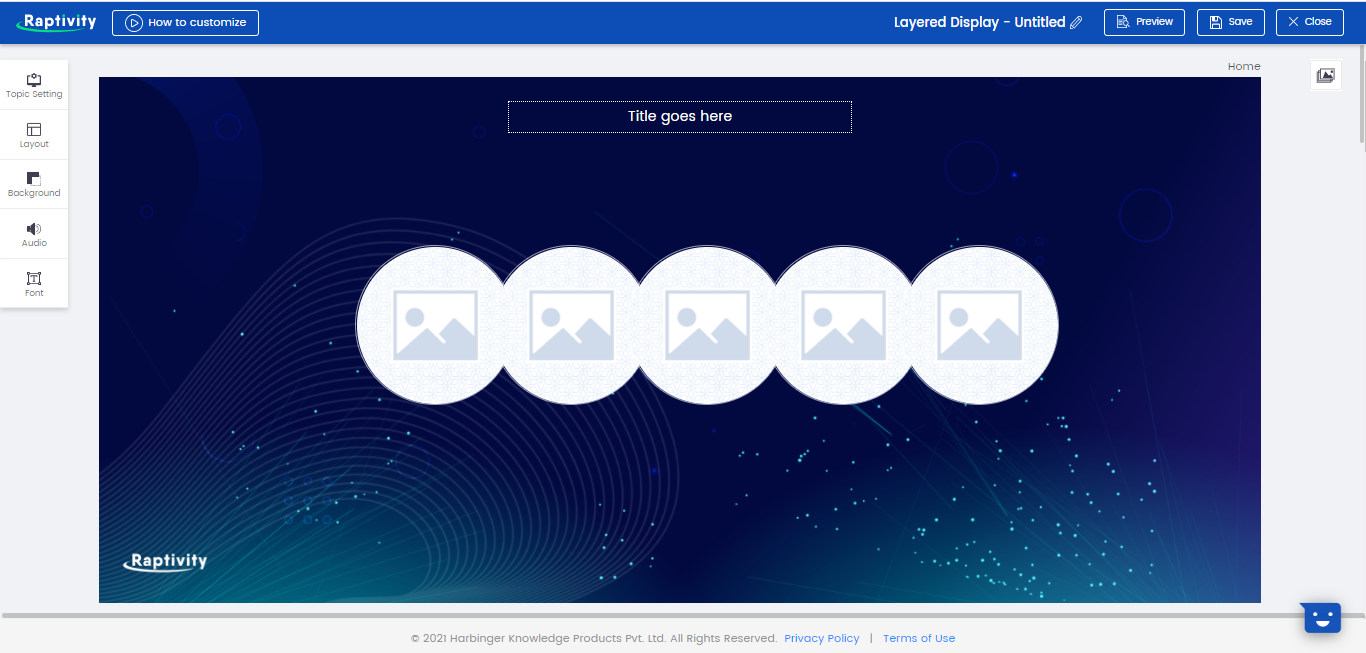Edit the interaction title using the pencil icon
The image size is (1366, 653).
point(1076,22)
